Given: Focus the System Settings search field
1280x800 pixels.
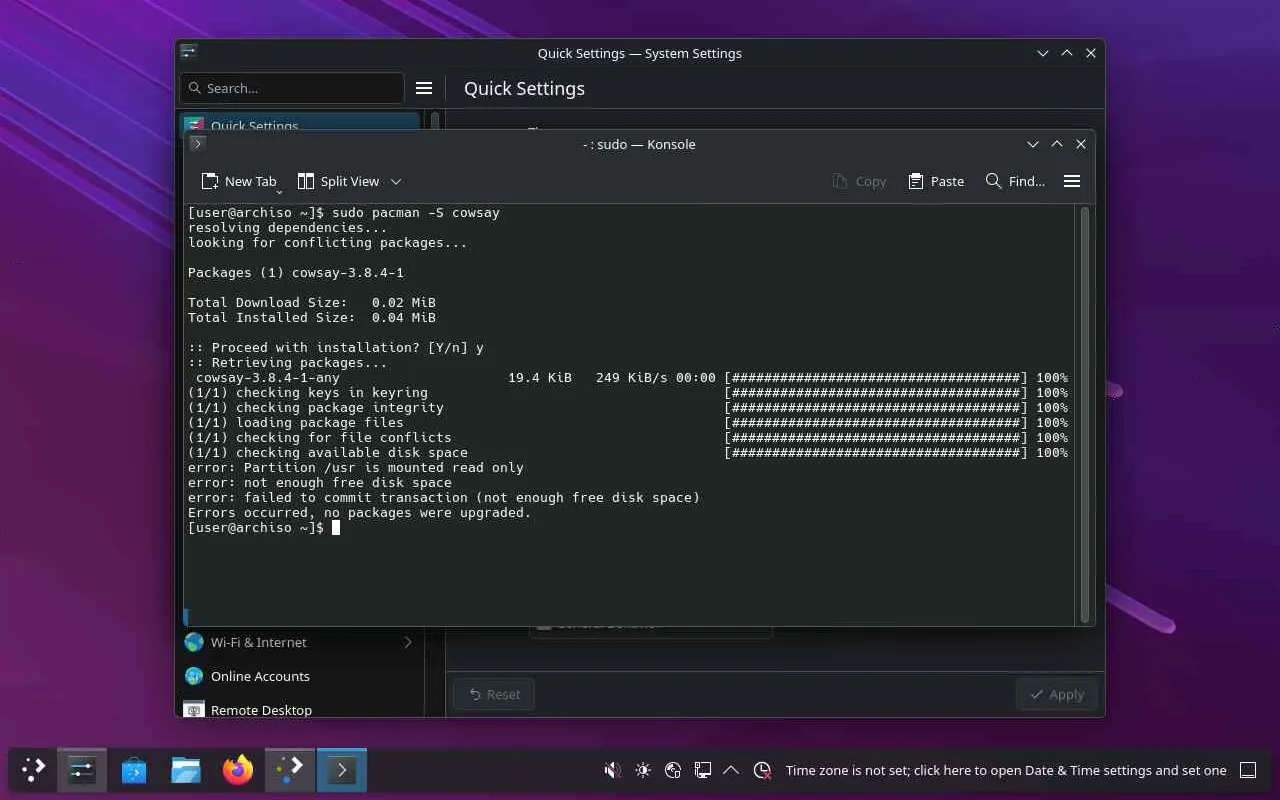Looking at the screenshot, I should 291,88.
